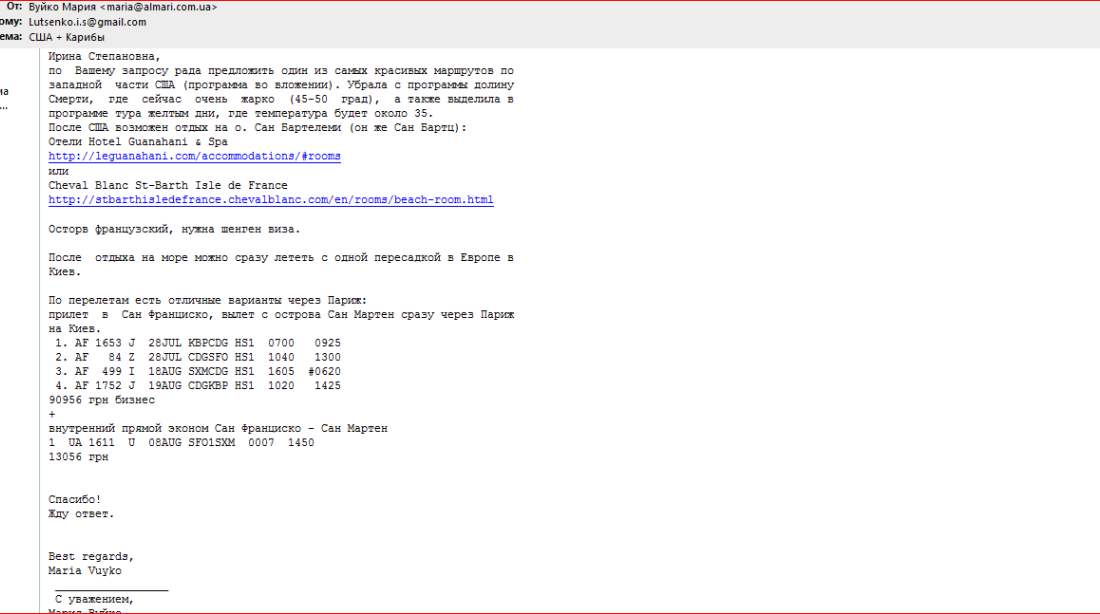Click the line "Отели Hotel Guanahani & Spa"
Viewport: 1100px width, 614px height.
pyautogui.click(x=138, y=142)
